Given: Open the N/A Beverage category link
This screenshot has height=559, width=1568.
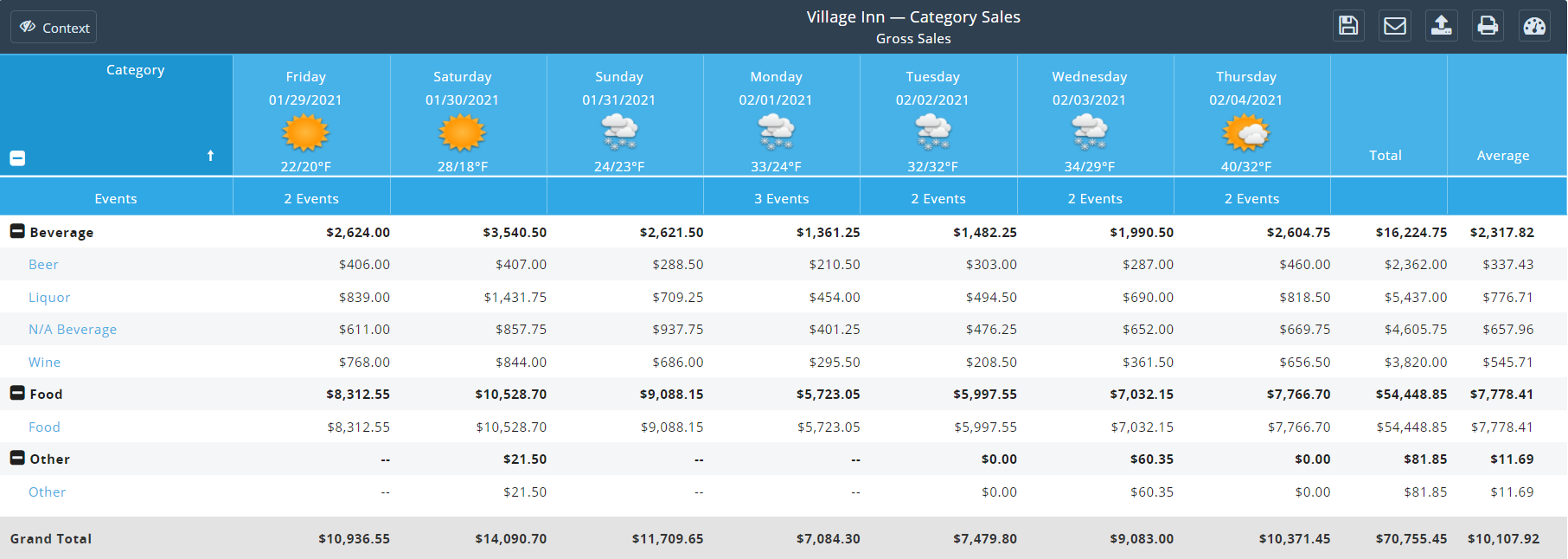Looking at the screenshot, I should click(x=73, y=330).
